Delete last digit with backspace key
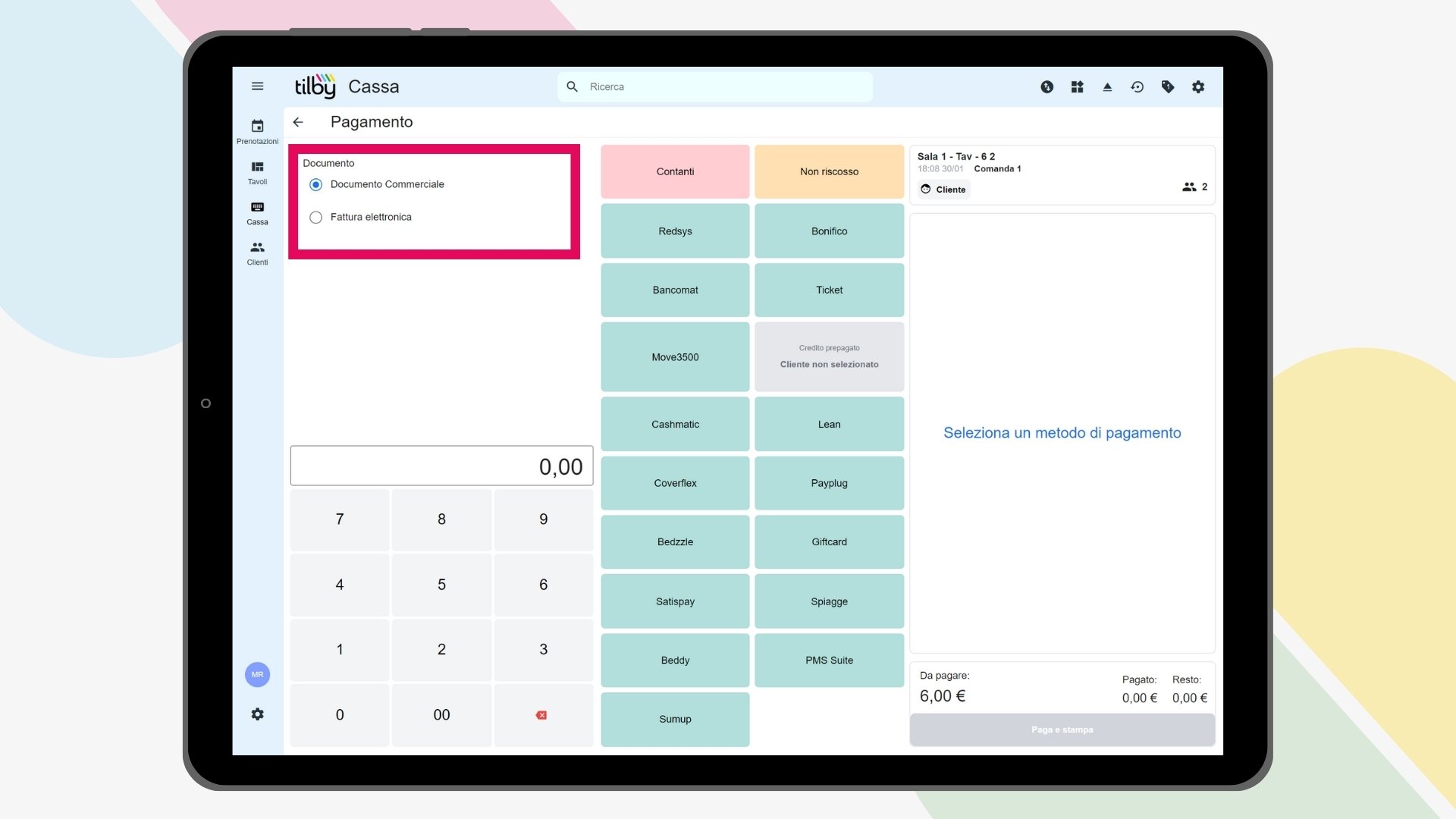The image size is (1456, 819). [x=543, y=715]
